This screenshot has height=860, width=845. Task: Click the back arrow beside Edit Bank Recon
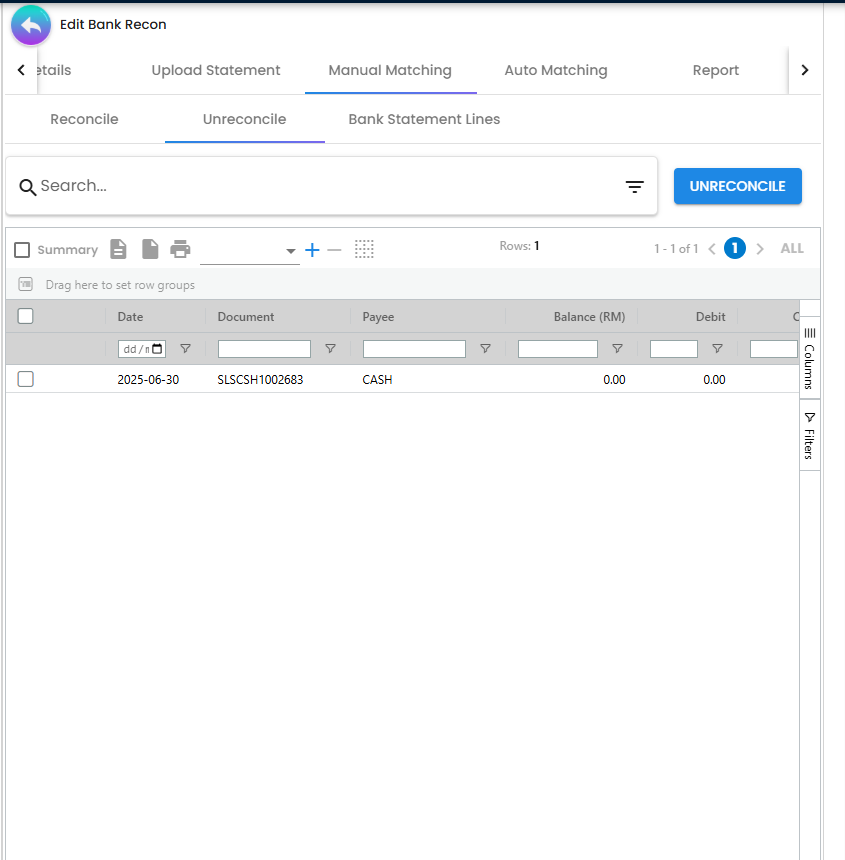coord(31,25)
